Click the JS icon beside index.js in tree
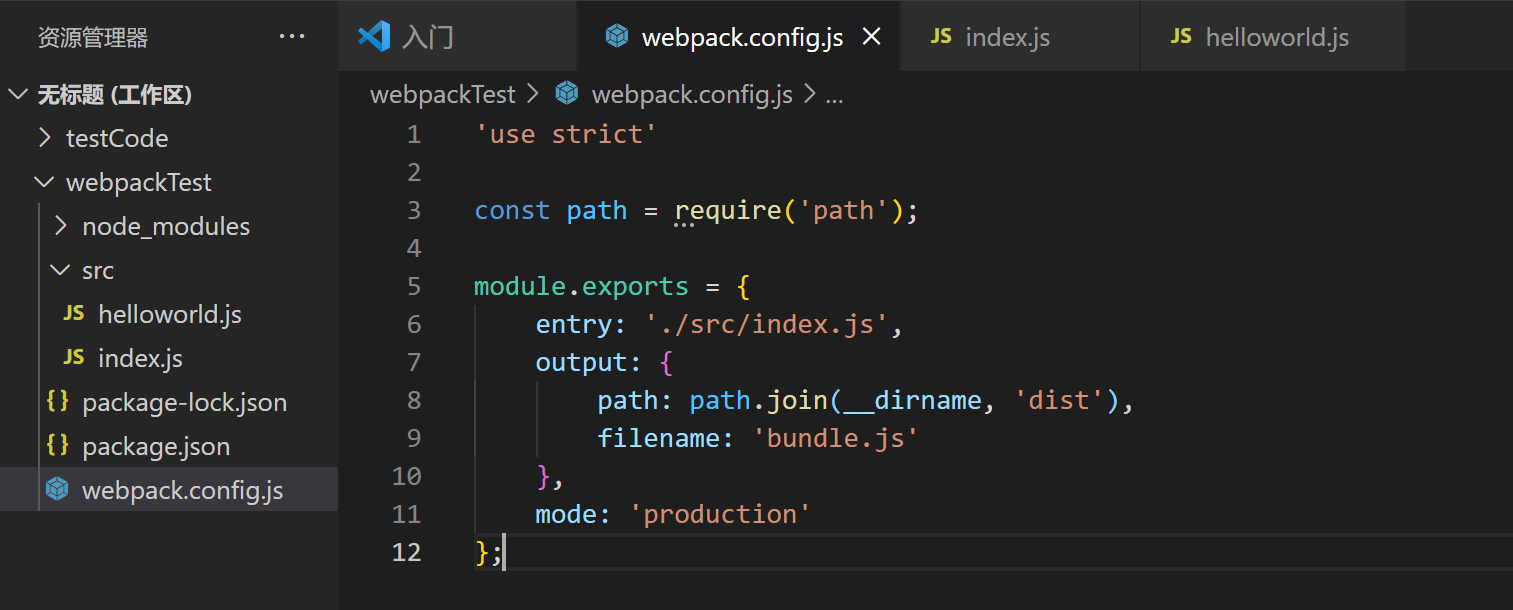The width and height of the screenshot is (1513, 610). (x=74, y=357)
